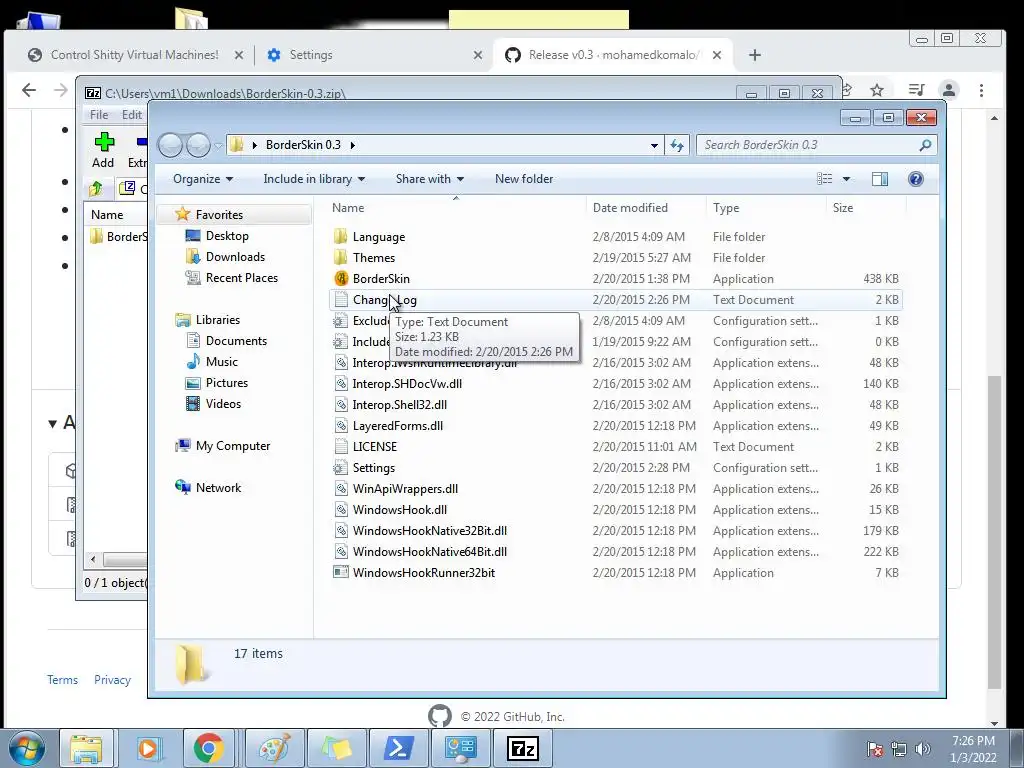Open File menu in 7-Zip window
The height and width of the screenshot is (768, 1024).
[99, 115]
